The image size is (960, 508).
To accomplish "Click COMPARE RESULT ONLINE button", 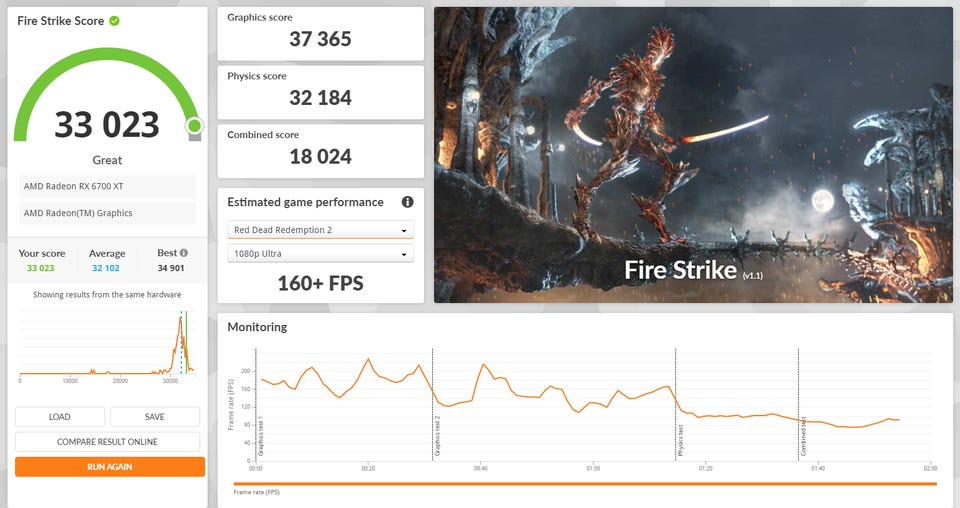I will pyautogui.click(x=107, y=442).
